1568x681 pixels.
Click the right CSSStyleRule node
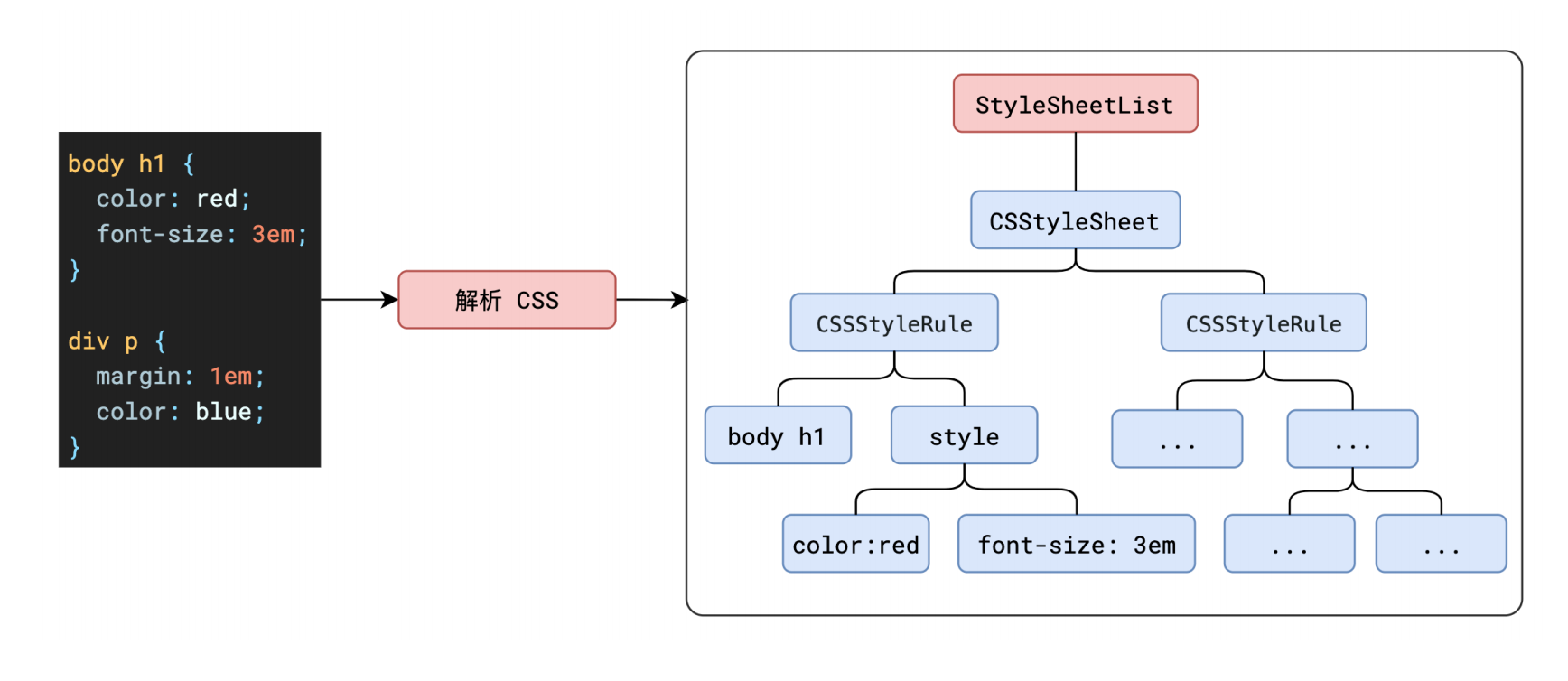pos(1264,322)
